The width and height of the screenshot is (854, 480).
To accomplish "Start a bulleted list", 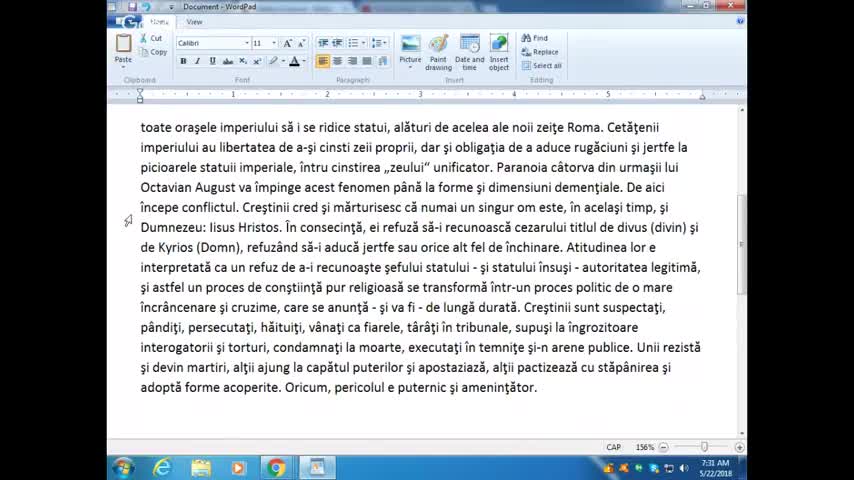I will 353,43.
